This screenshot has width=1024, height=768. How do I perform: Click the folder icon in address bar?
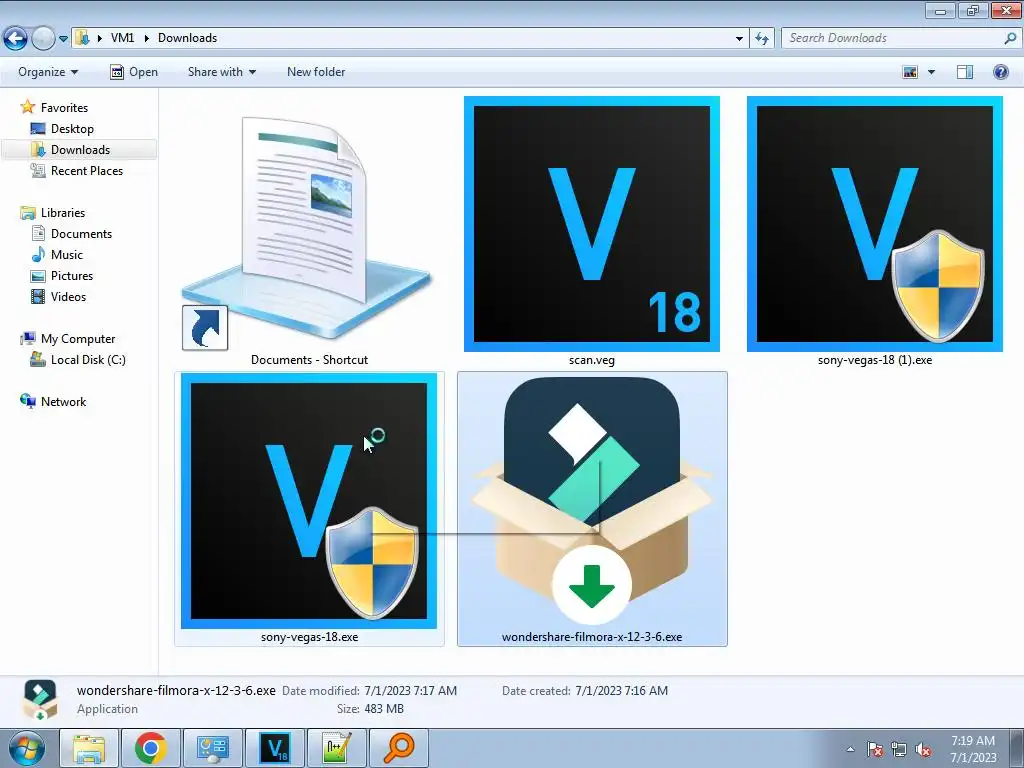[x=82, y=38]
